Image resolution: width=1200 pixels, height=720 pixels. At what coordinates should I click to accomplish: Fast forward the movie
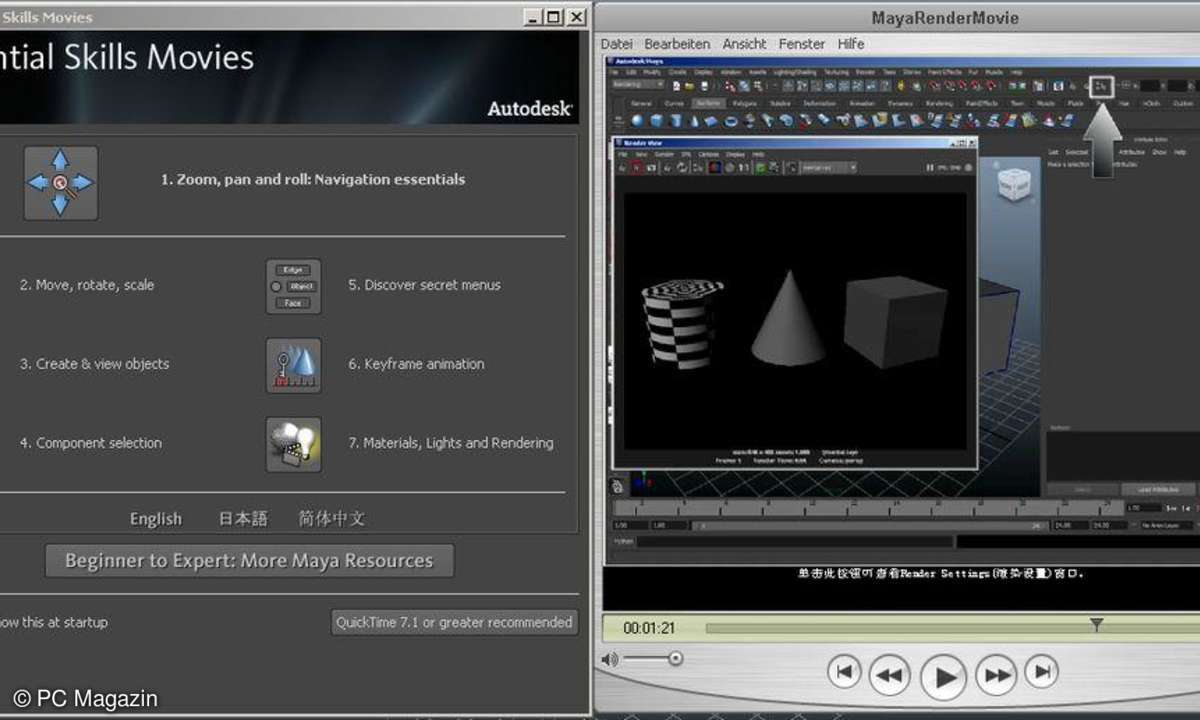pos(995,676)
